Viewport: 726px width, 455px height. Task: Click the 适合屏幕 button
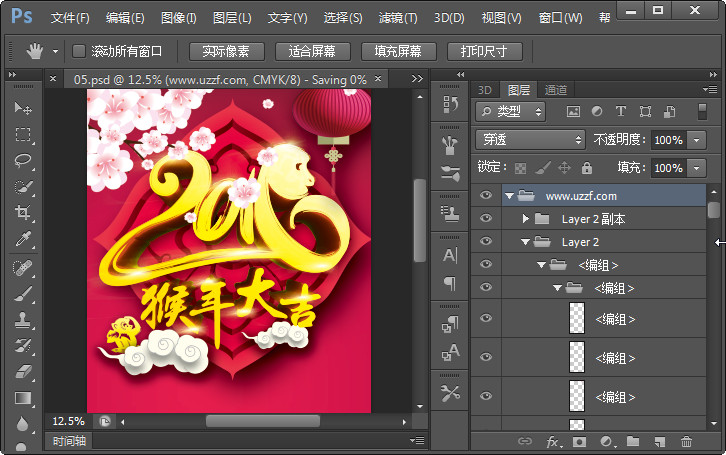(x=313, y=51)
